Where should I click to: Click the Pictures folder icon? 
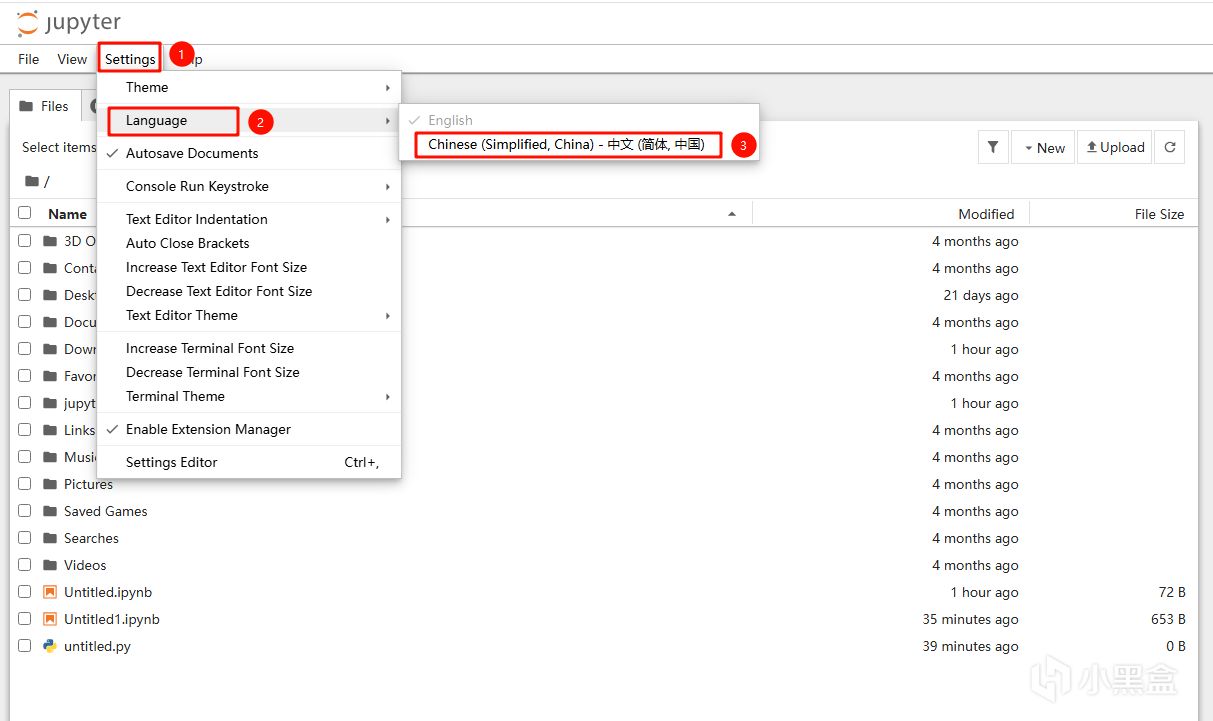(x=50, y=484)
